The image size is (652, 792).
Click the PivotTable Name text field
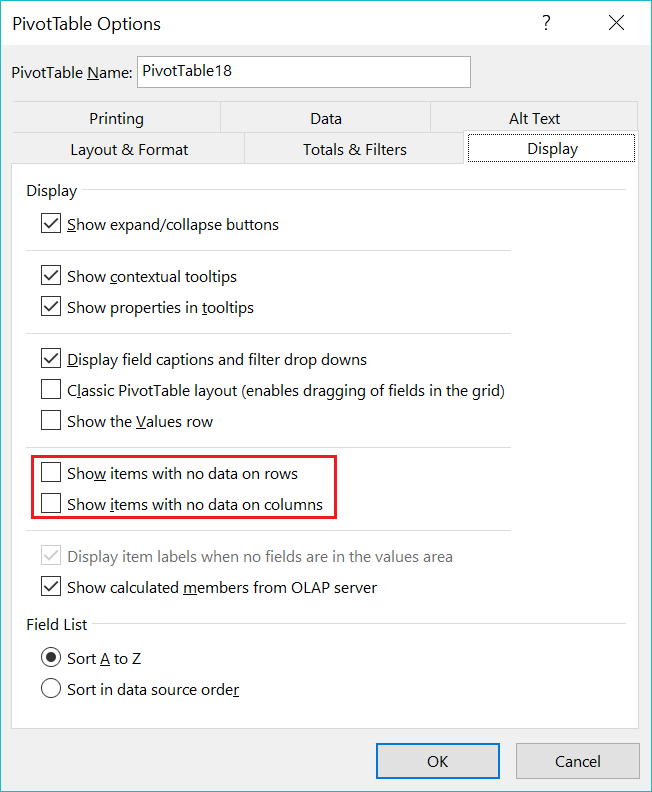[304, 72]
